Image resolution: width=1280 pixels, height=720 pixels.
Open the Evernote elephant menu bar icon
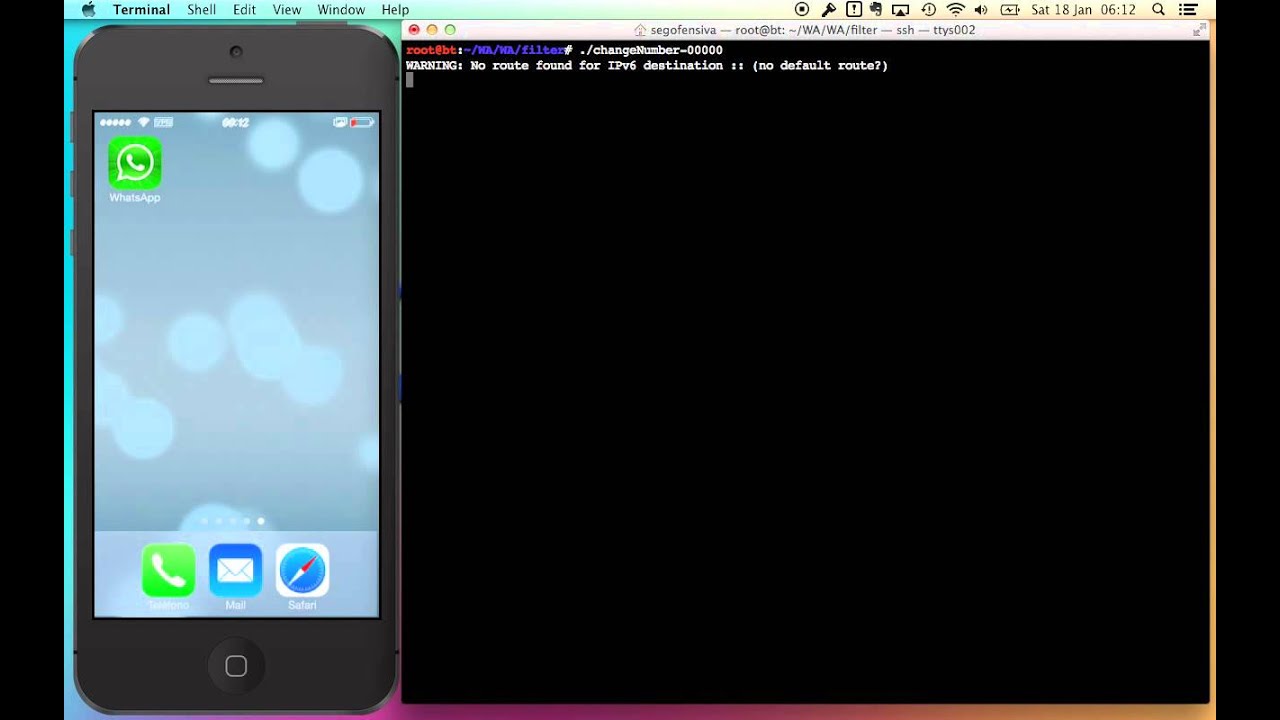[x=877, y=10]
